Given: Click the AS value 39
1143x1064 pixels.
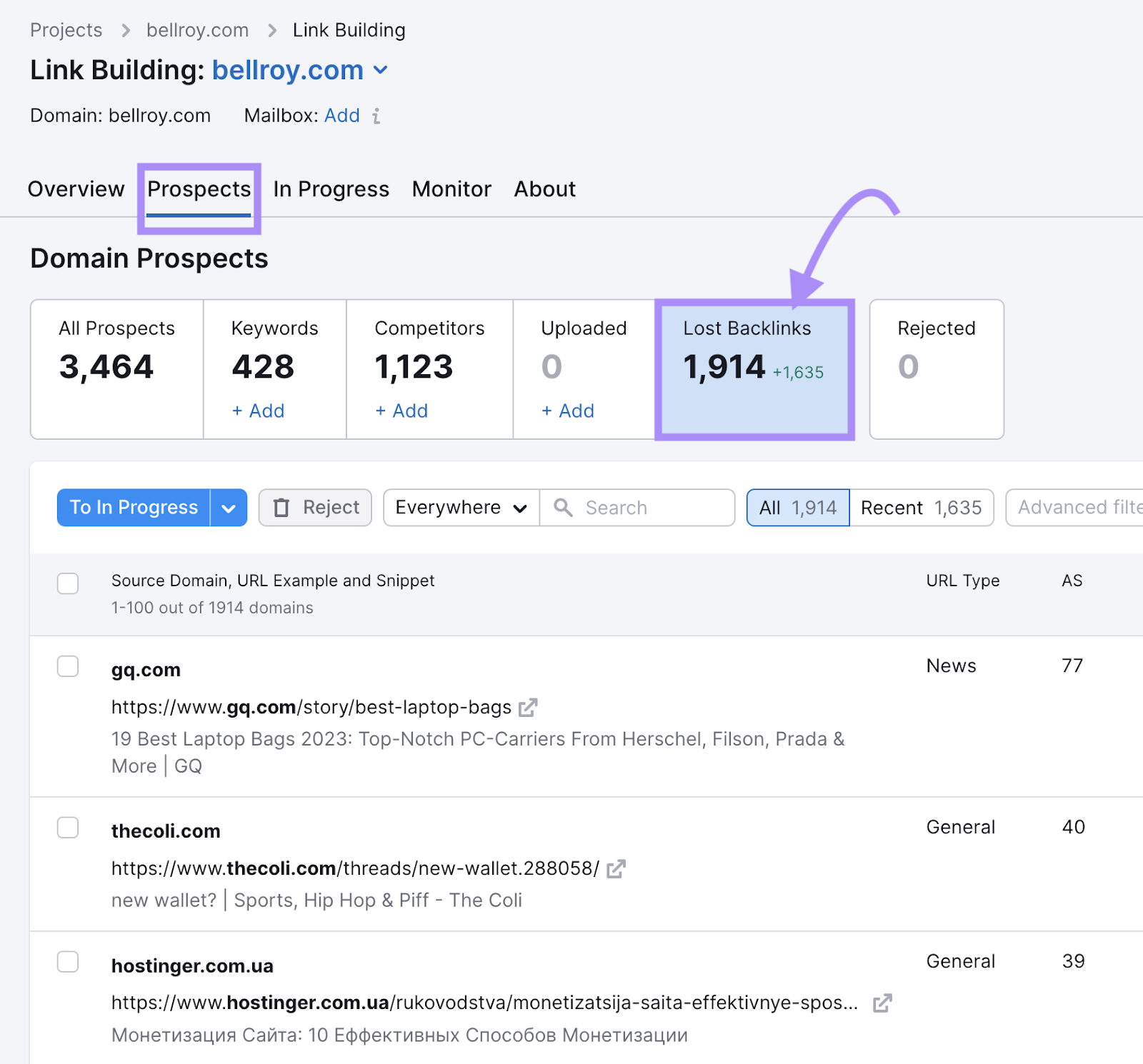Looking at the screenshot, I should (x=1074, y=962).
